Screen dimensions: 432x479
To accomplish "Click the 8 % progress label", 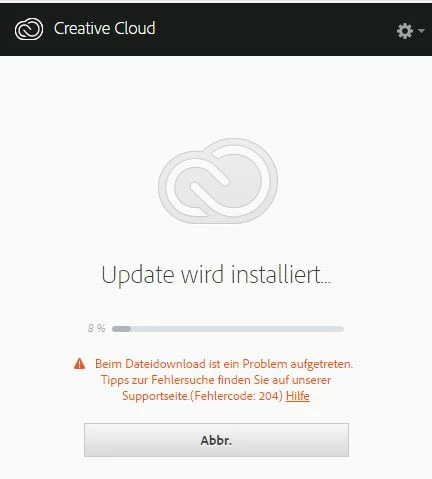I will point(97,328).
